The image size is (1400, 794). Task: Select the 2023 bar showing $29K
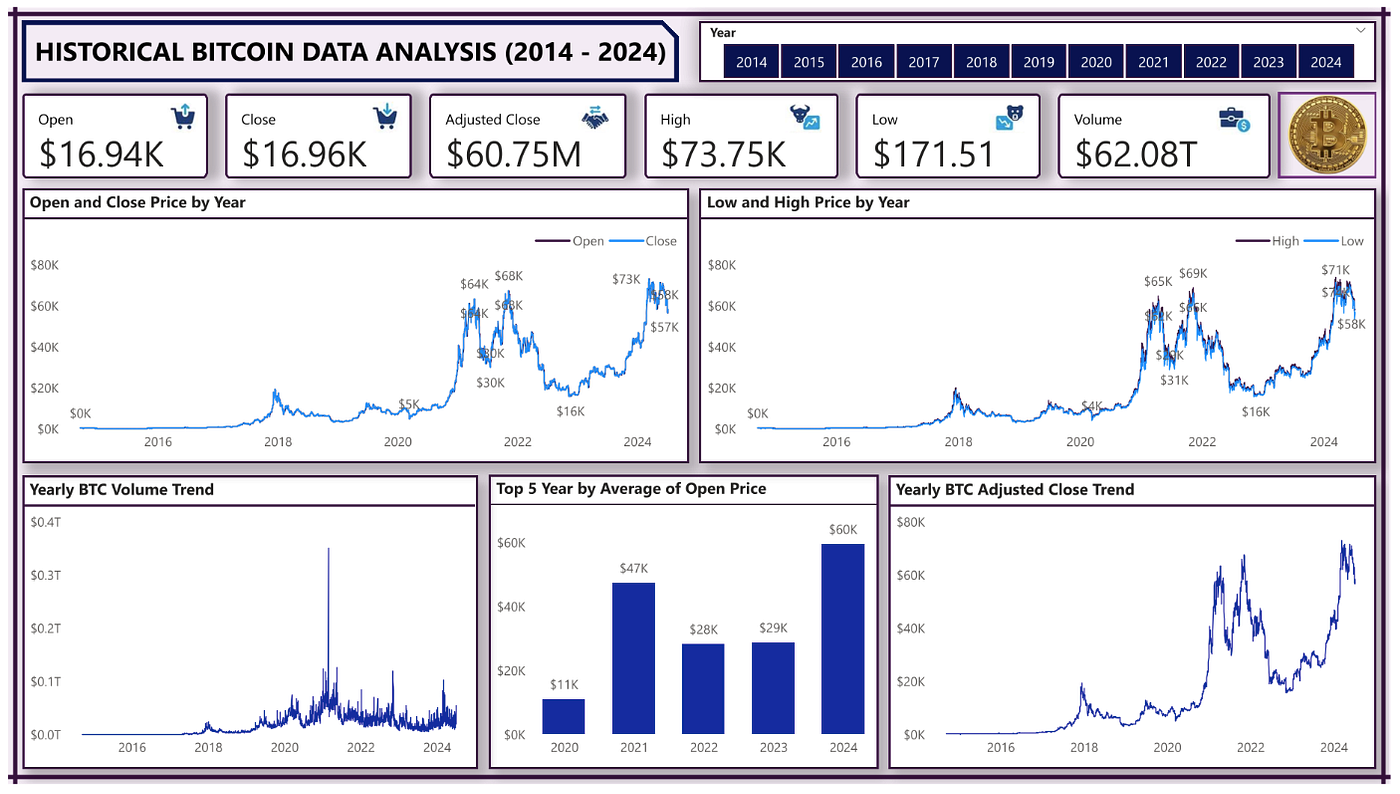[x=773, y=688]
